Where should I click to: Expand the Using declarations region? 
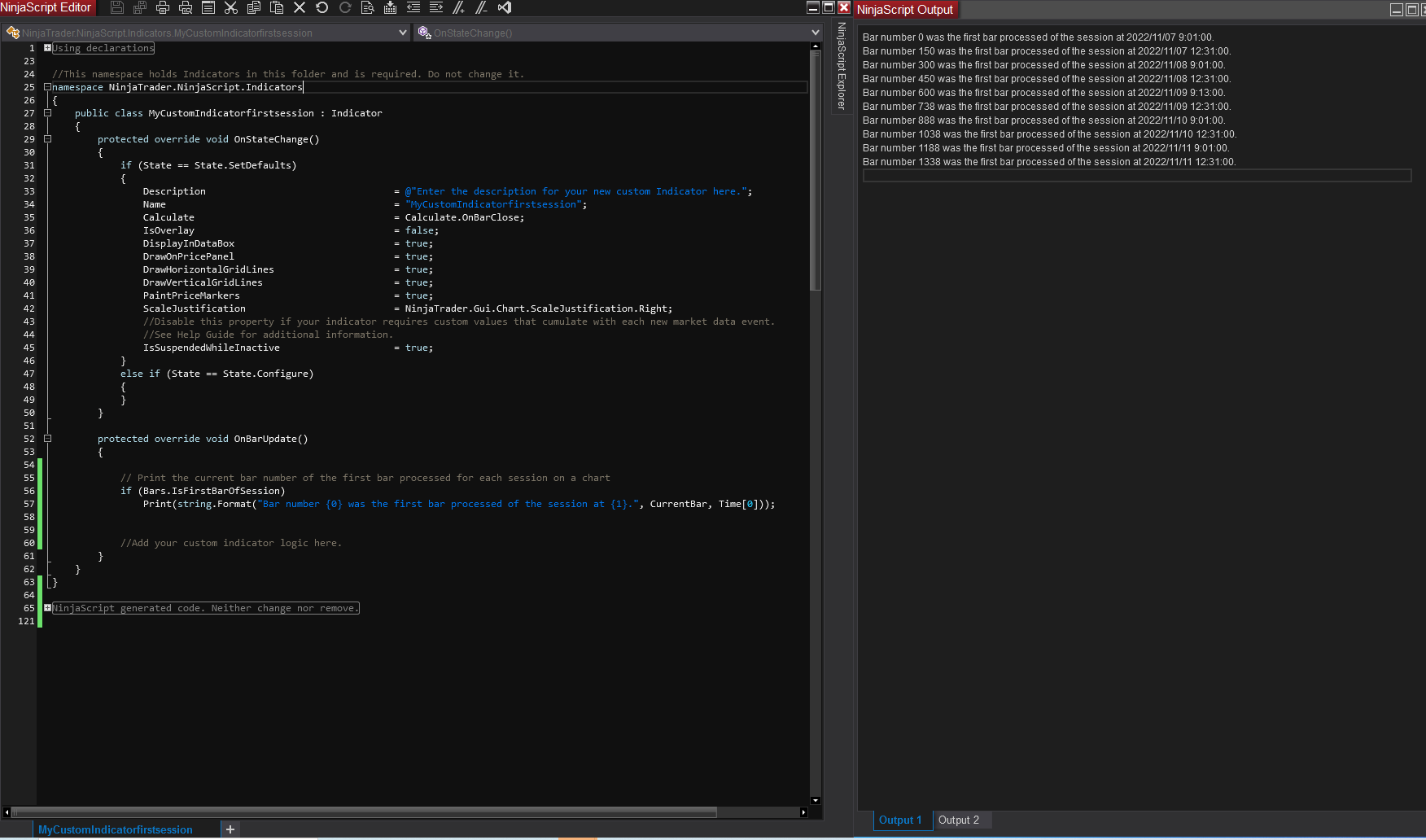(x=47, y=48)
